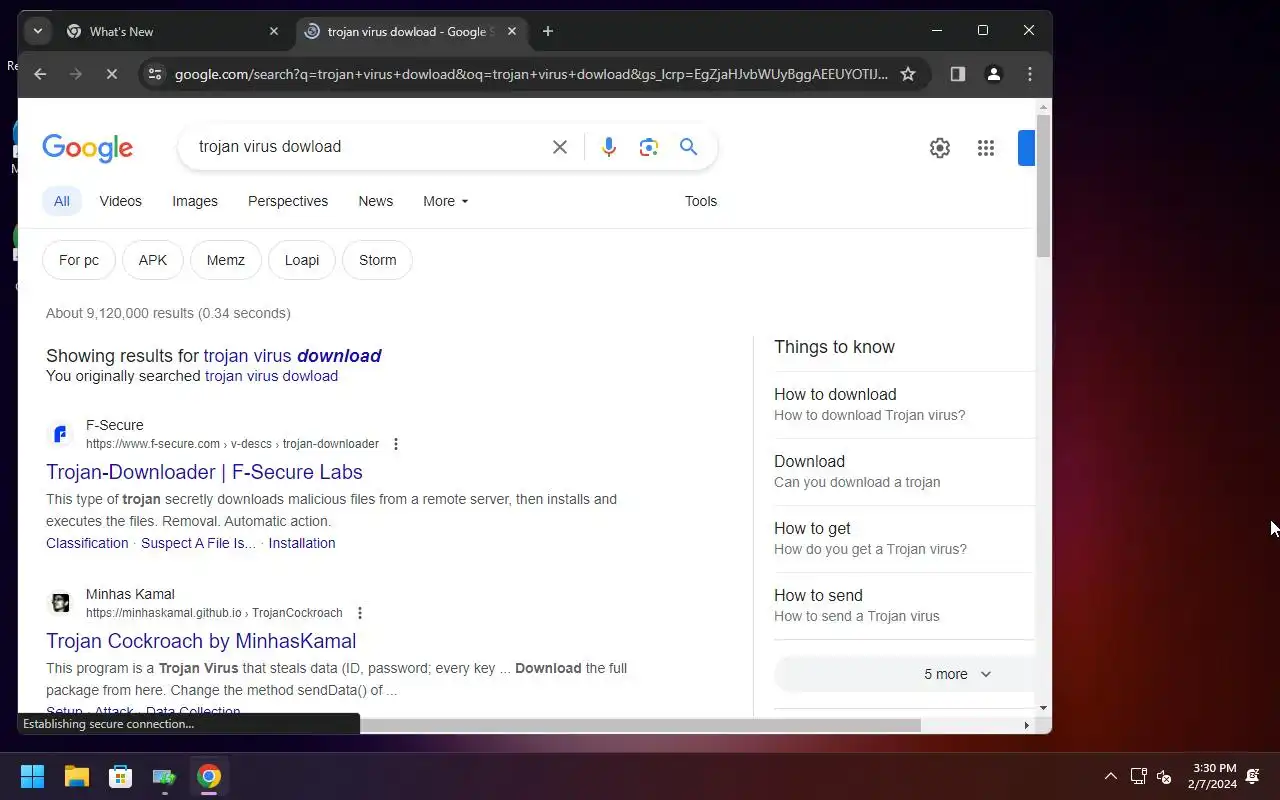1280x800 pixels.
Task: Expand the Download topic card
Action: pos(904,471)
